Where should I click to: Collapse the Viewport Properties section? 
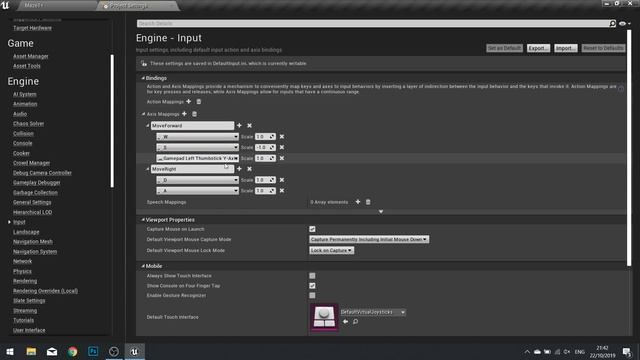point(143,220)
